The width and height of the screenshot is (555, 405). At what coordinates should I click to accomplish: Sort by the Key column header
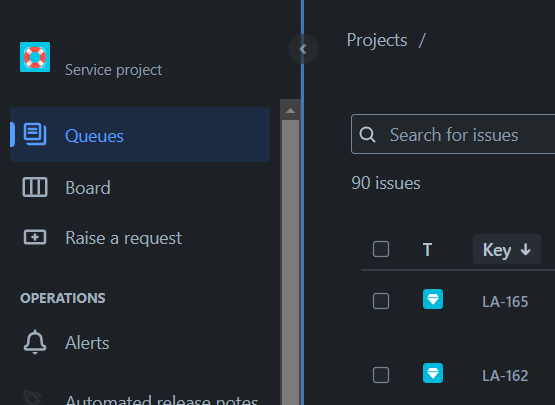(x=507, y=249)
